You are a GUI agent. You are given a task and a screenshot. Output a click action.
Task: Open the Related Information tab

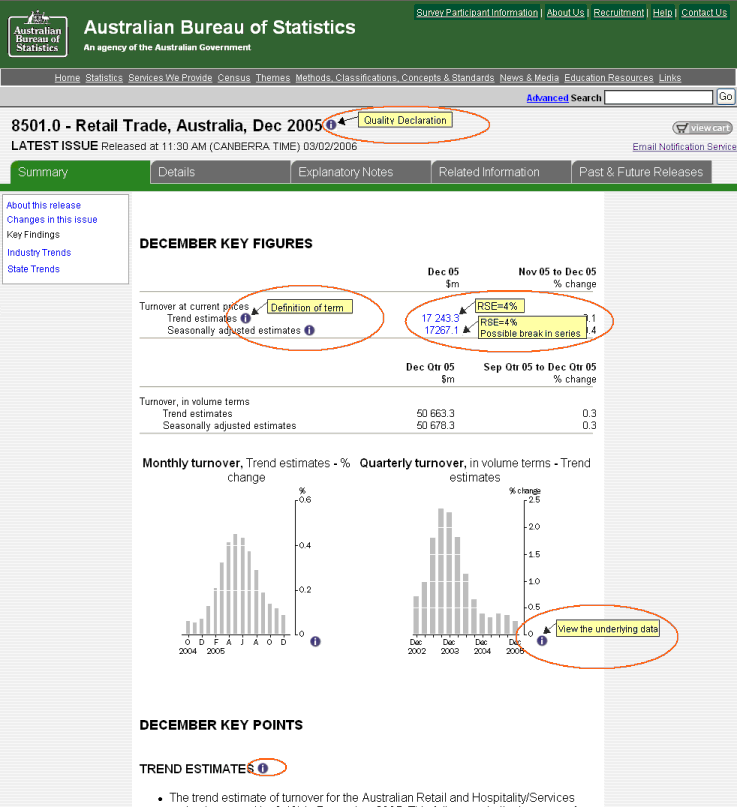coord(501,172)
